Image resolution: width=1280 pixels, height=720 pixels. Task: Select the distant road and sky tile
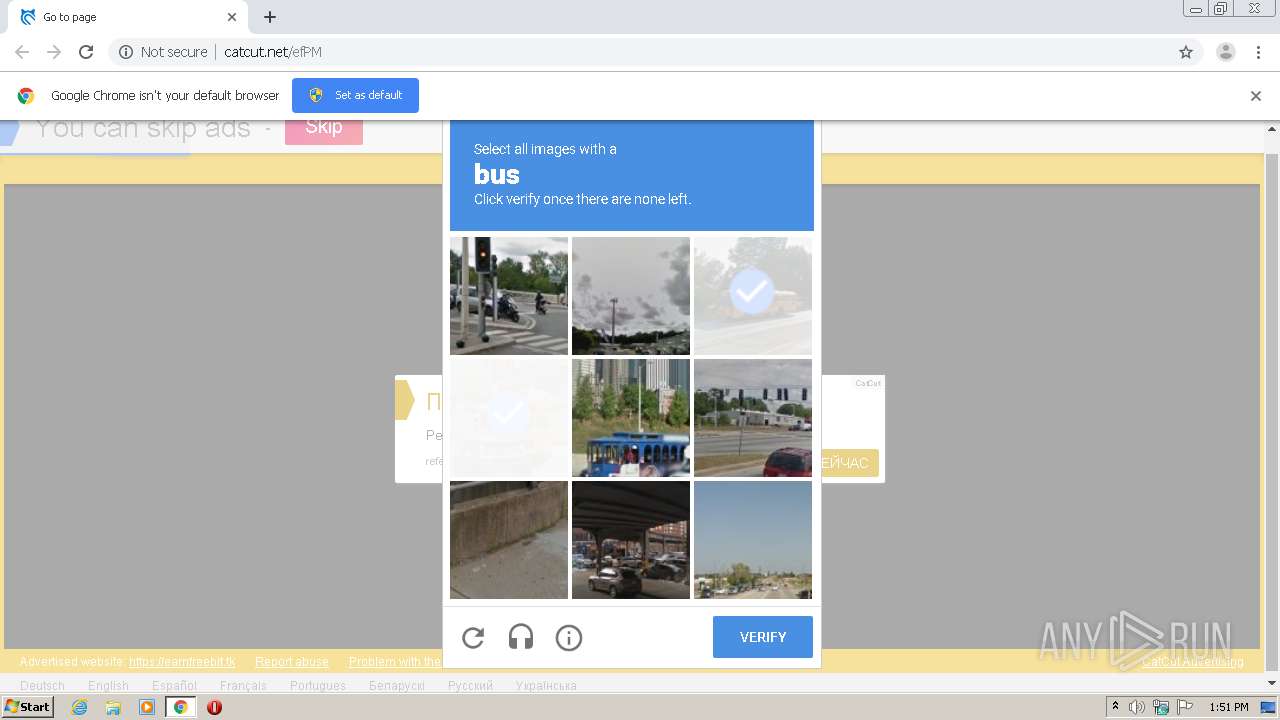tap(753, 540)
